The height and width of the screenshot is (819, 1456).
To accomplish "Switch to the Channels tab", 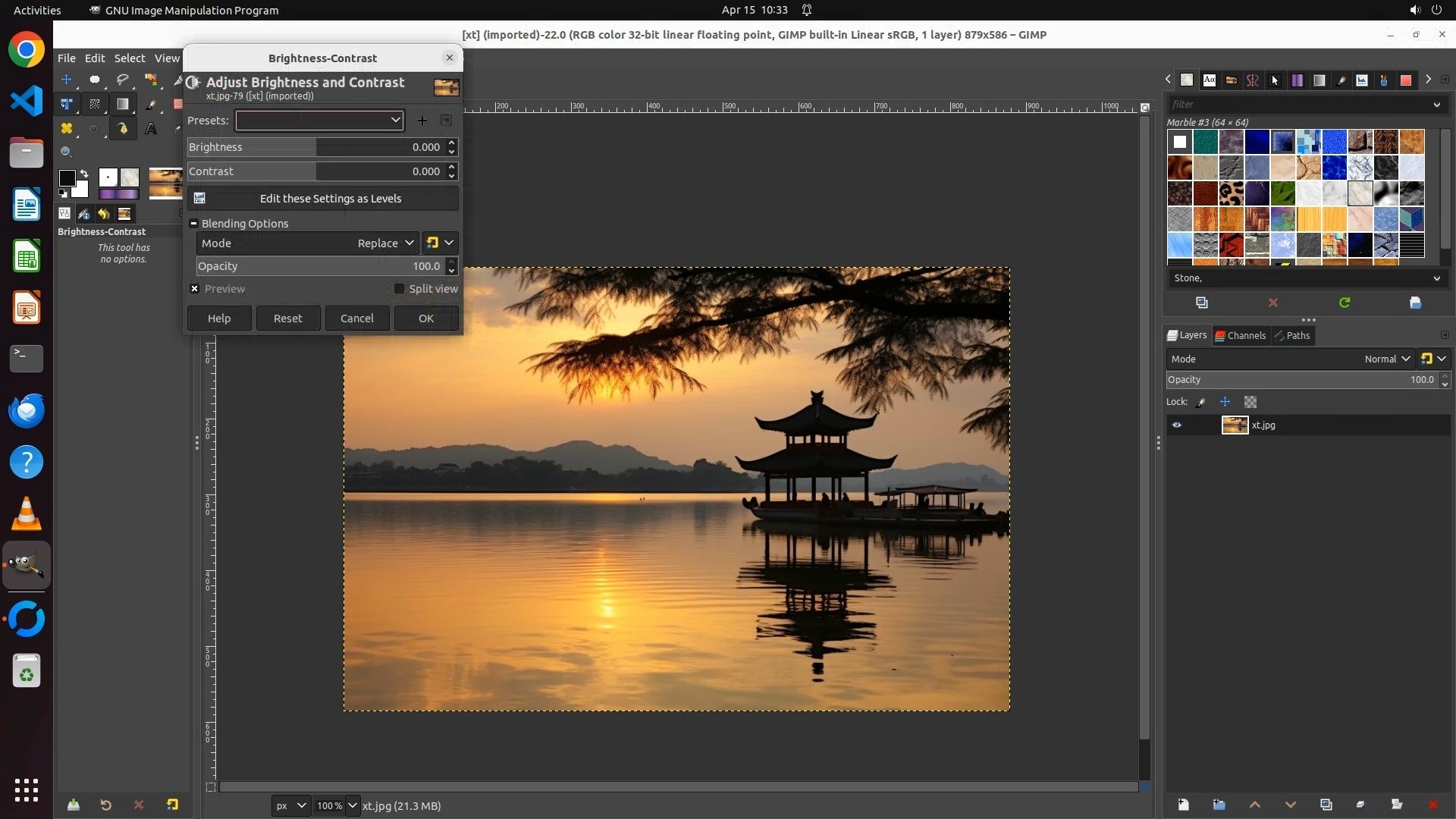I will [x=1240, y=335].
